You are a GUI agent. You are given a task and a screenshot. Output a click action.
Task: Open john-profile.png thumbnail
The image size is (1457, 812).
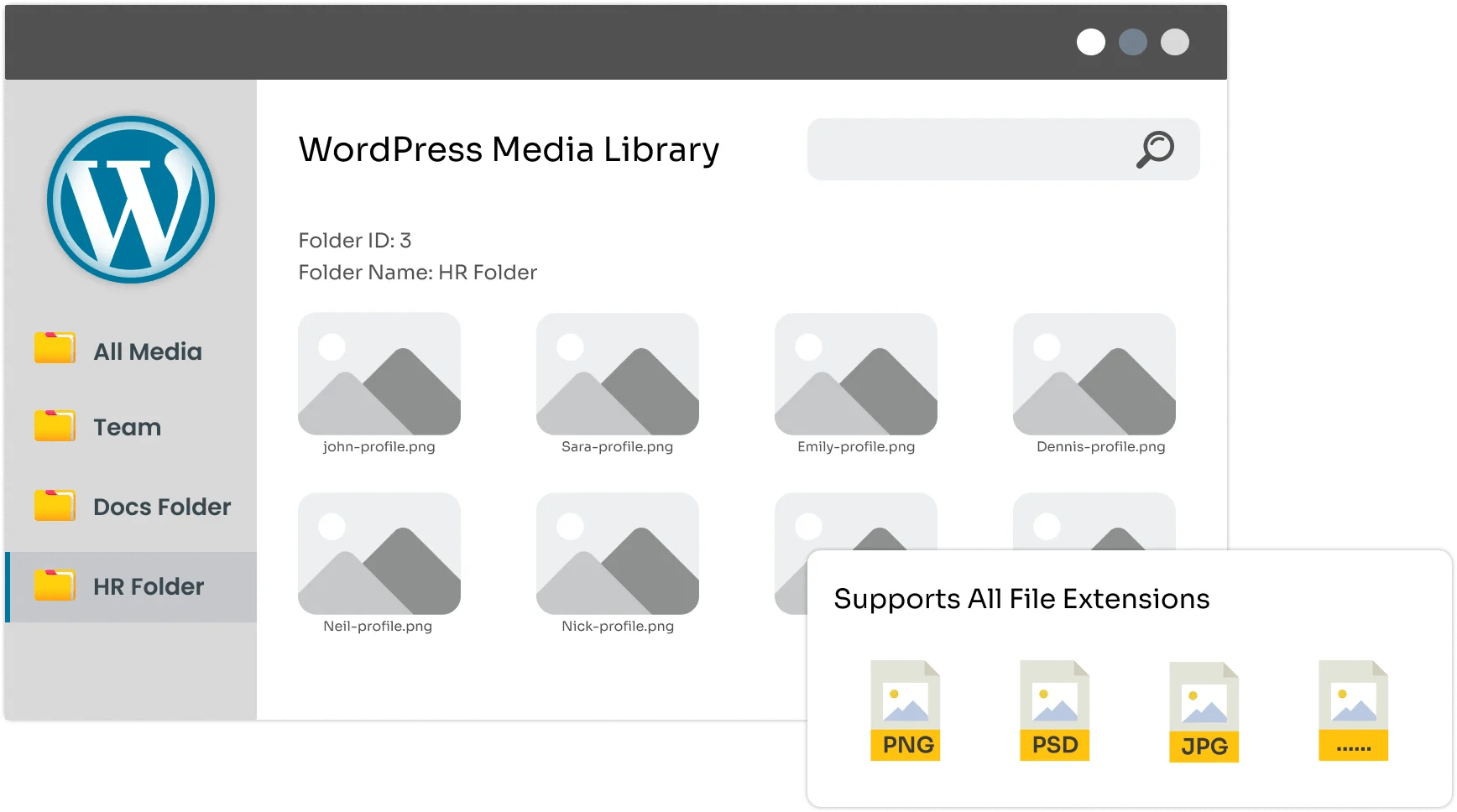(379, 374)
